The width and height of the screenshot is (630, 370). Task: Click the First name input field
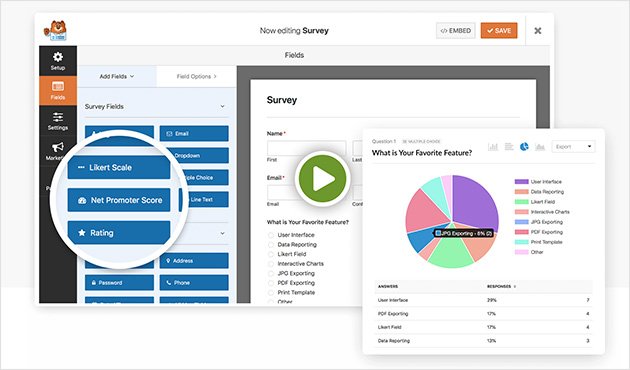(307, 148)
